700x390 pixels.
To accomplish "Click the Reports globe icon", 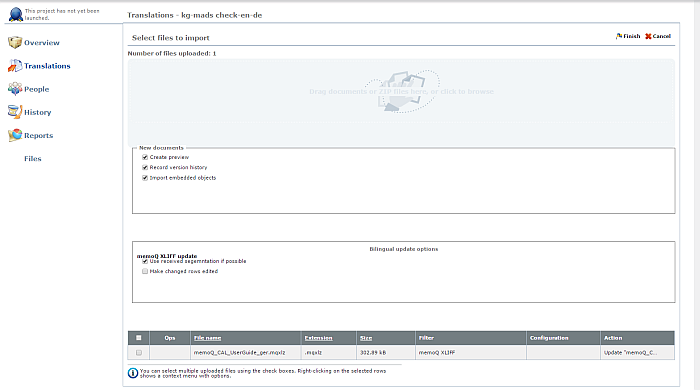I will [x=15, y=135].
